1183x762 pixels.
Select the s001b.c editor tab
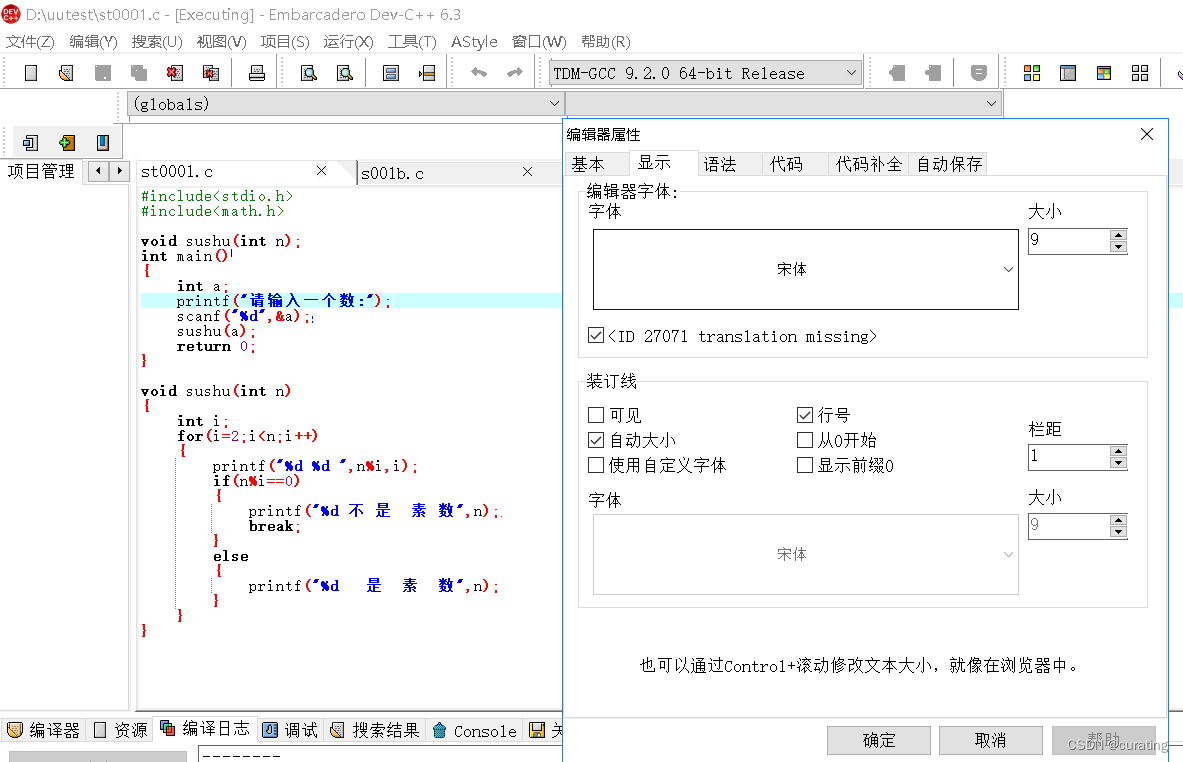(392, 174)
